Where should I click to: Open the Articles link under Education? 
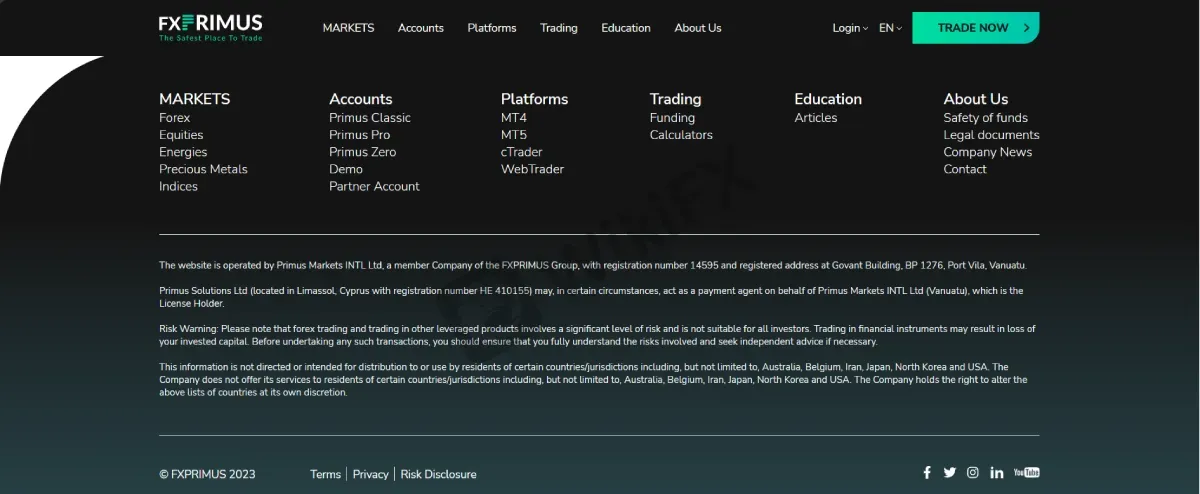[x=816, y=118]
